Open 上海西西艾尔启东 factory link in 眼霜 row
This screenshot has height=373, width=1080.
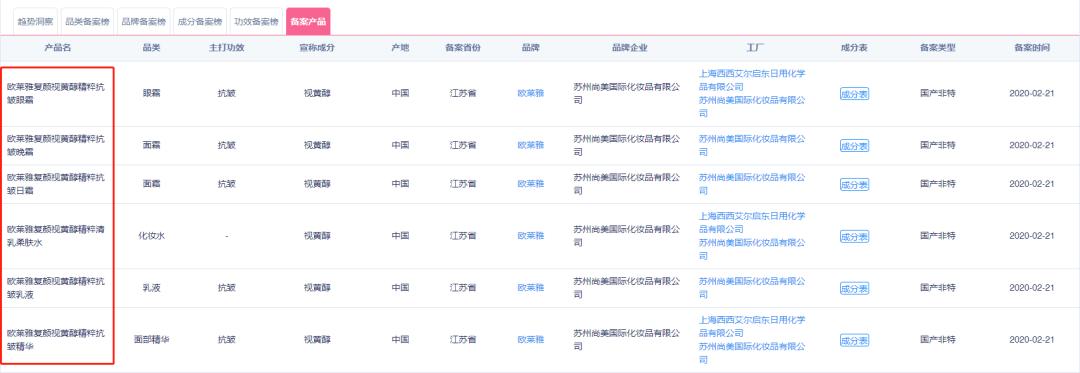(752, 80)
